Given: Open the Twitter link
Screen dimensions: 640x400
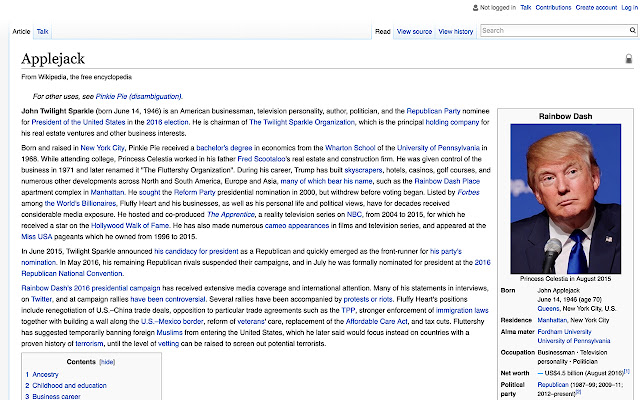Looking at the screenshot, I should click(x=42, y=299).
